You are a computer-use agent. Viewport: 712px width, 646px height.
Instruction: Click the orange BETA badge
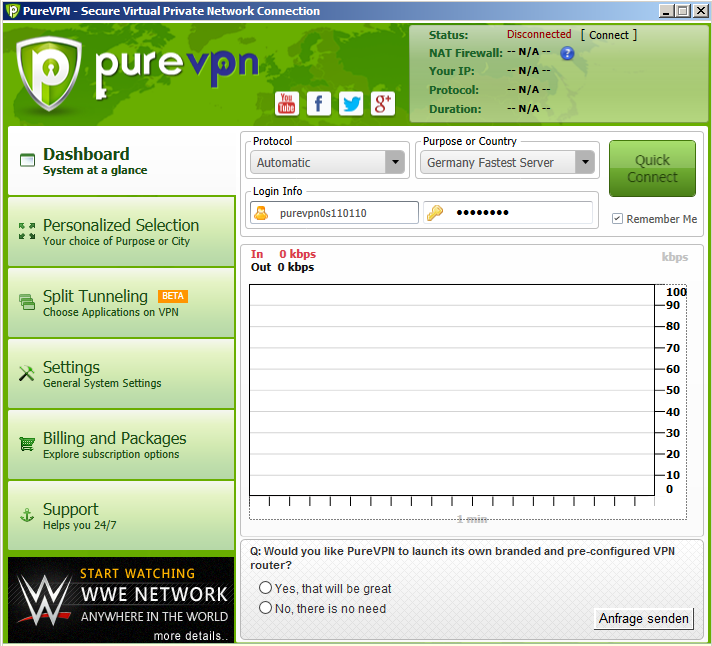pos(173,296)
